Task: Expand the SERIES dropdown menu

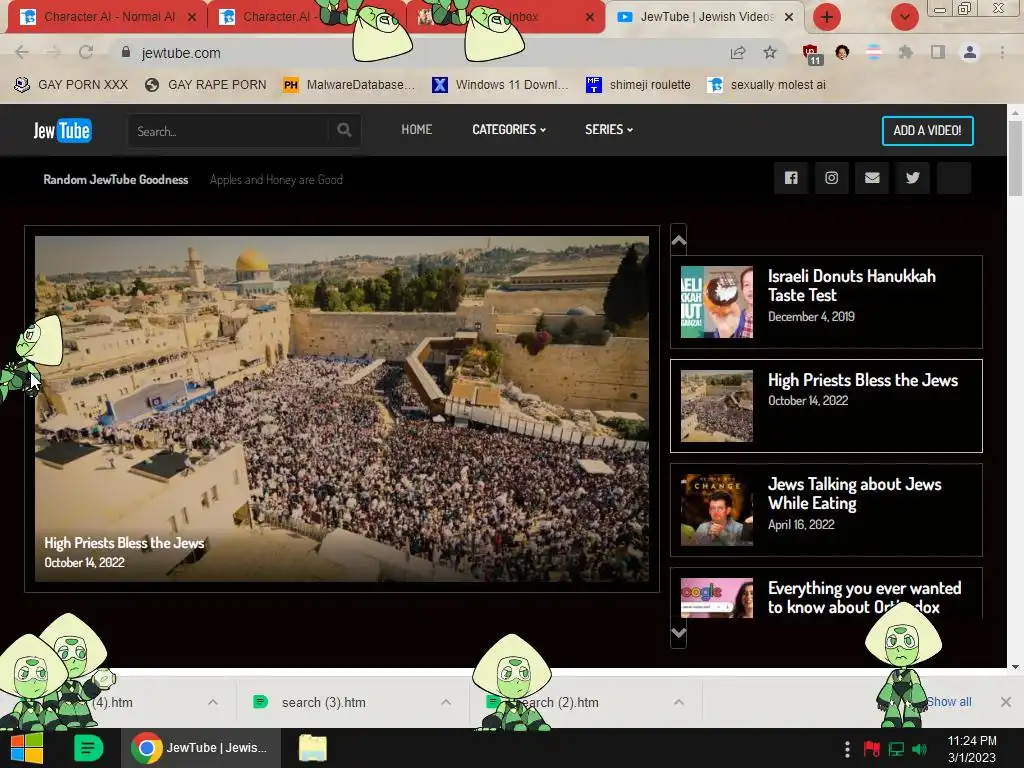Action: click(x=609, y=129)
